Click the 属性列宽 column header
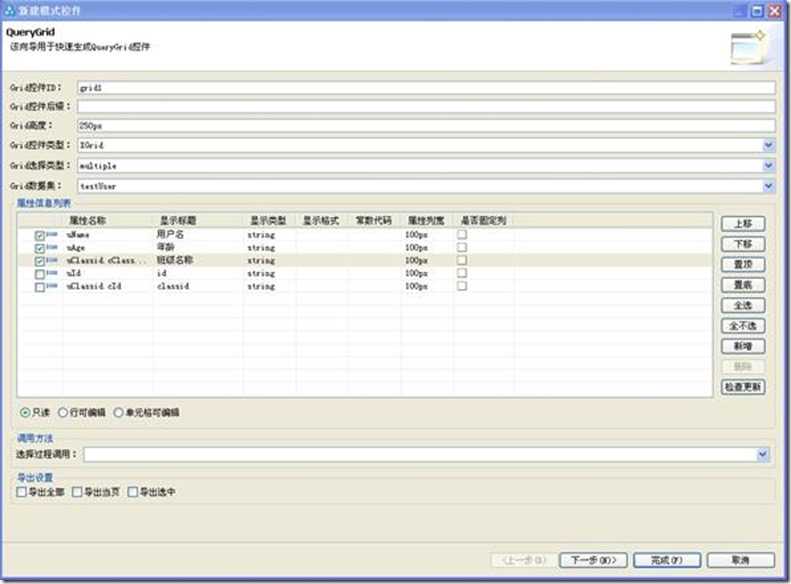This screenshot has height=584, width=791. pos(427,220)
